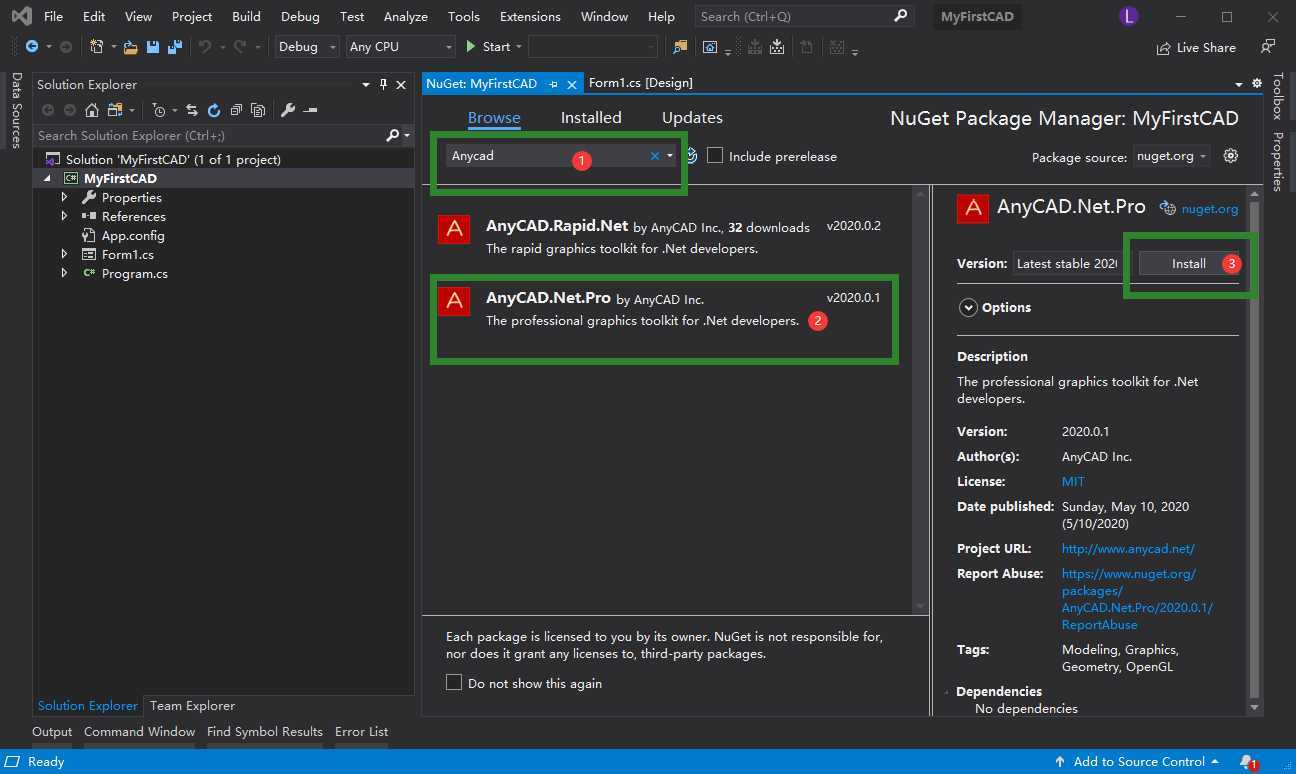Click the Home icon in Solution Explorer
The height and width of the screenshot is (774, 1296).
(x=92, y=110)
